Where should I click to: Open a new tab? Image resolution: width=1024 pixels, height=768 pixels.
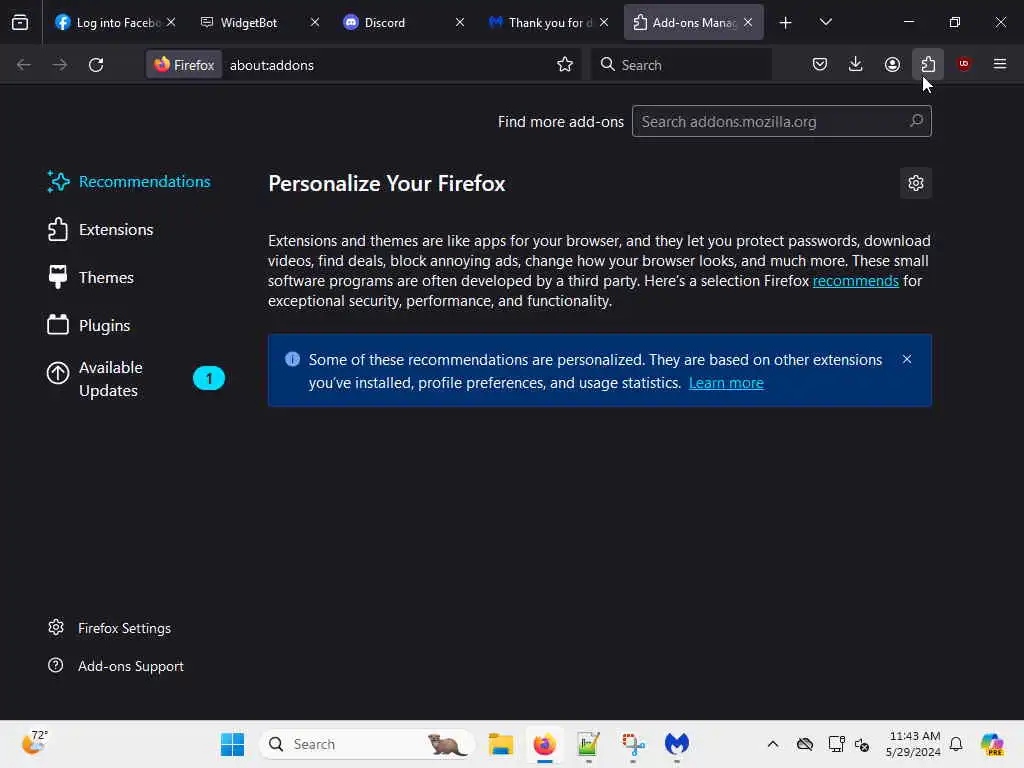coord(786,23)
